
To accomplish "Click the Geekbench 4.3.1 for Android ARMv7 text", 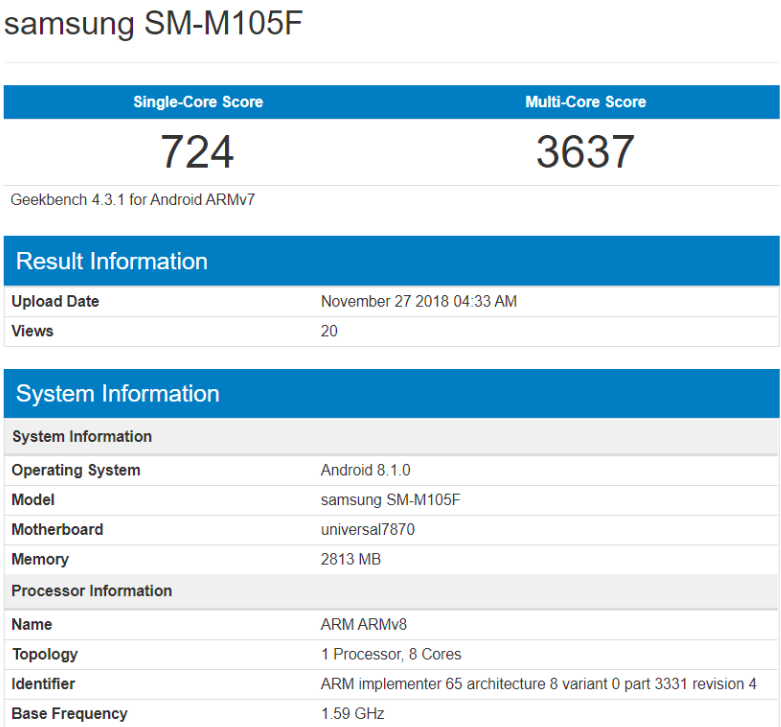I will point(132,200).
